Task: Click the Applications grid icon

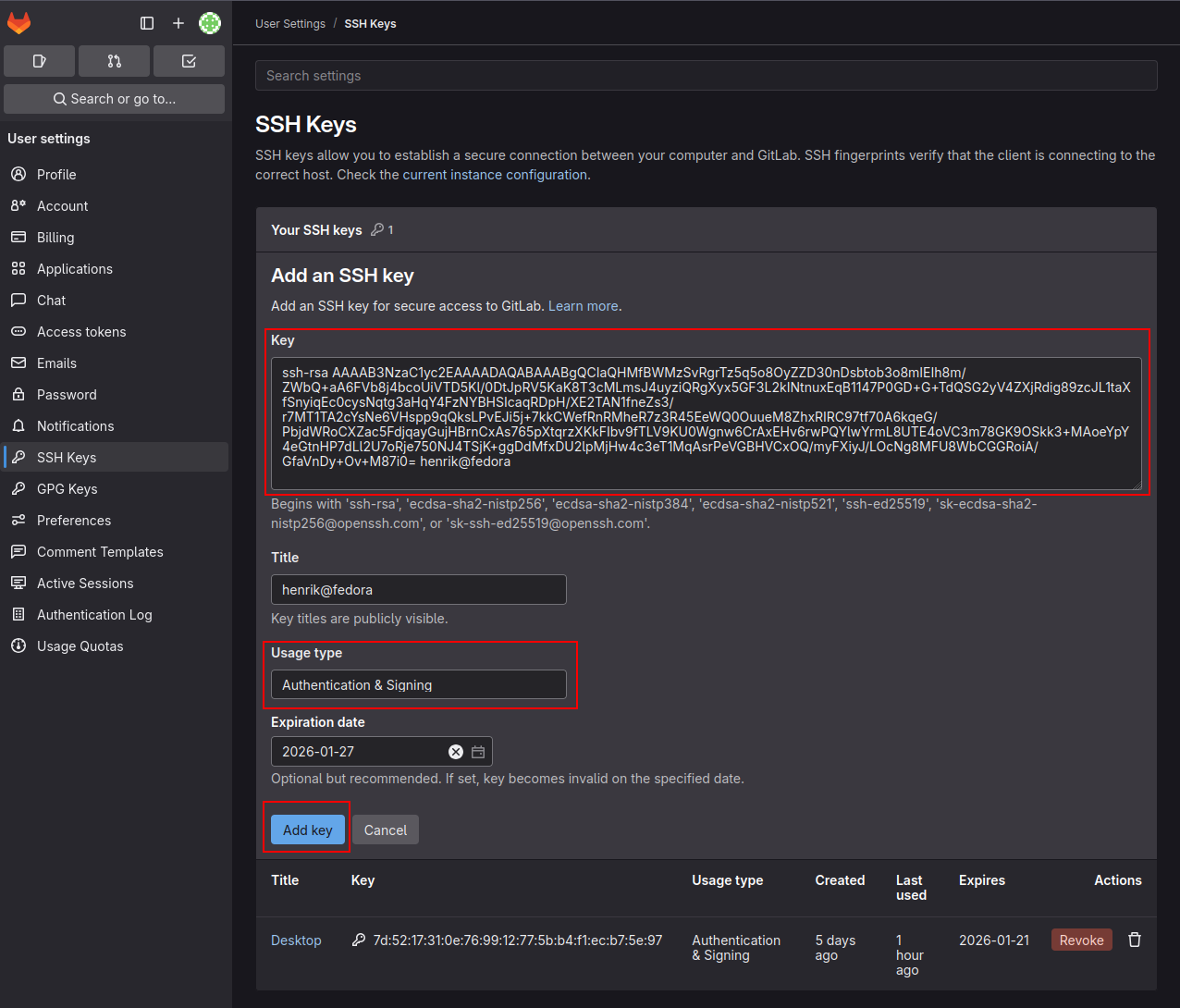Action: coord(18,268)
